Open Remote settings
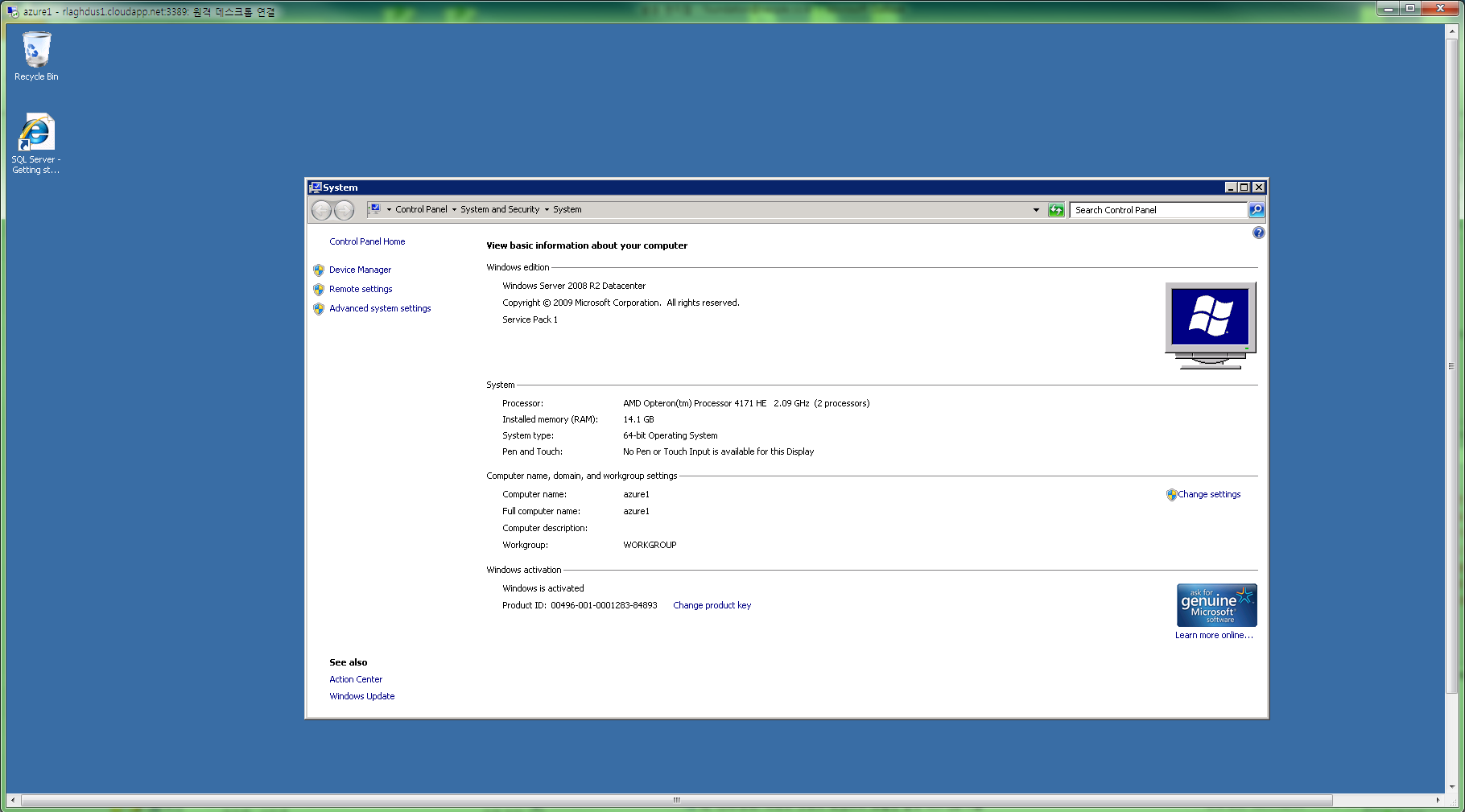Image resolution: width=1465 pixels, height=812 pixels. click(361, 289)
